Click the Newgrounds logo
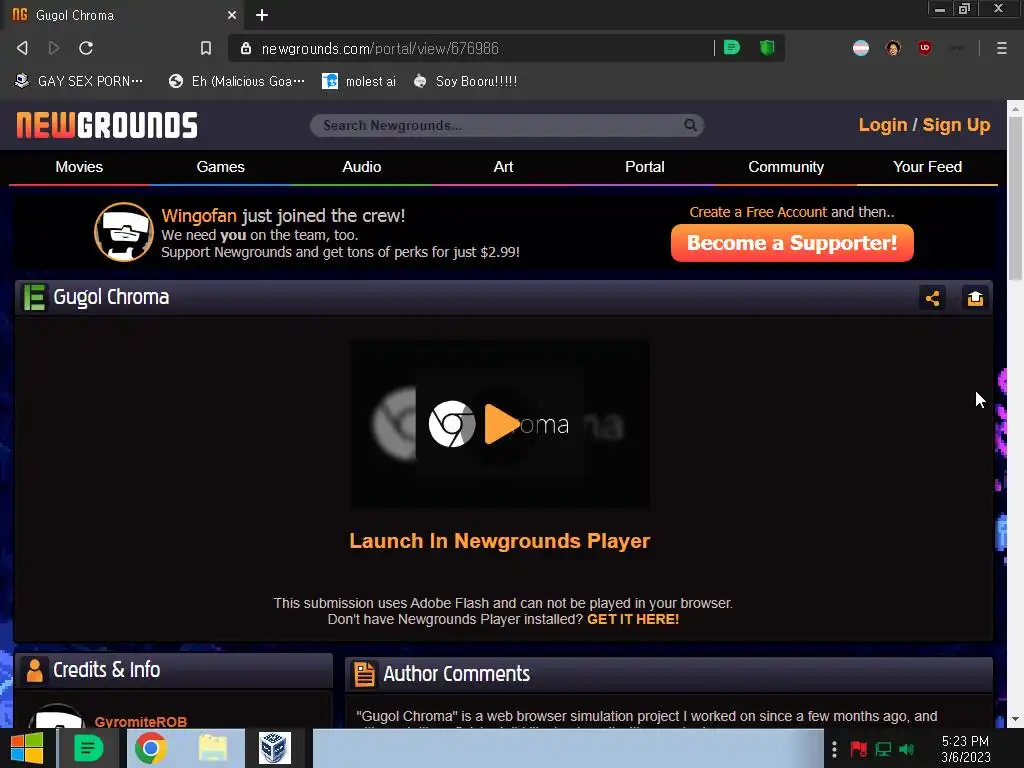 tap(107, 125)
